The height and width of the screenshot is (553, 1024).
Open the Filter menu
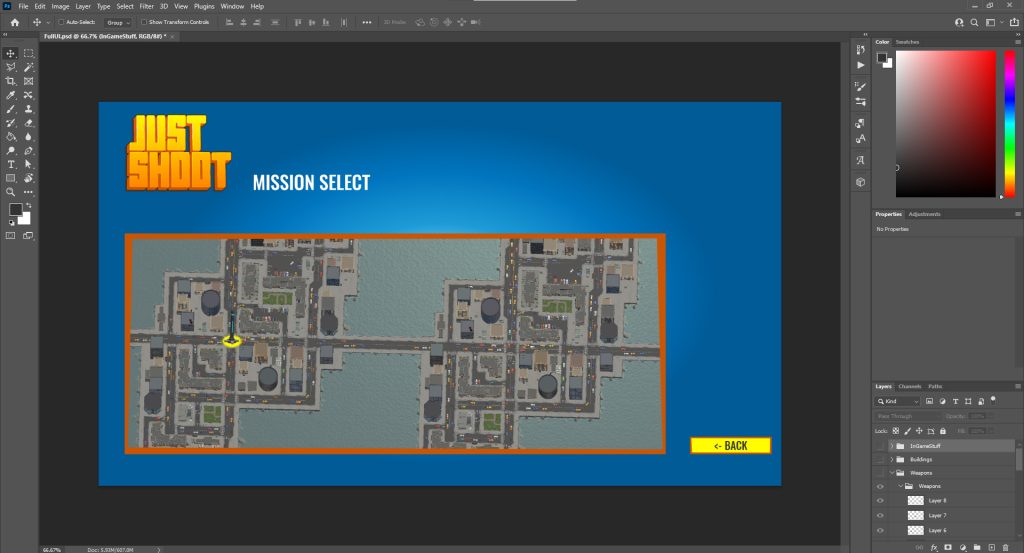[x=146, y=6]
